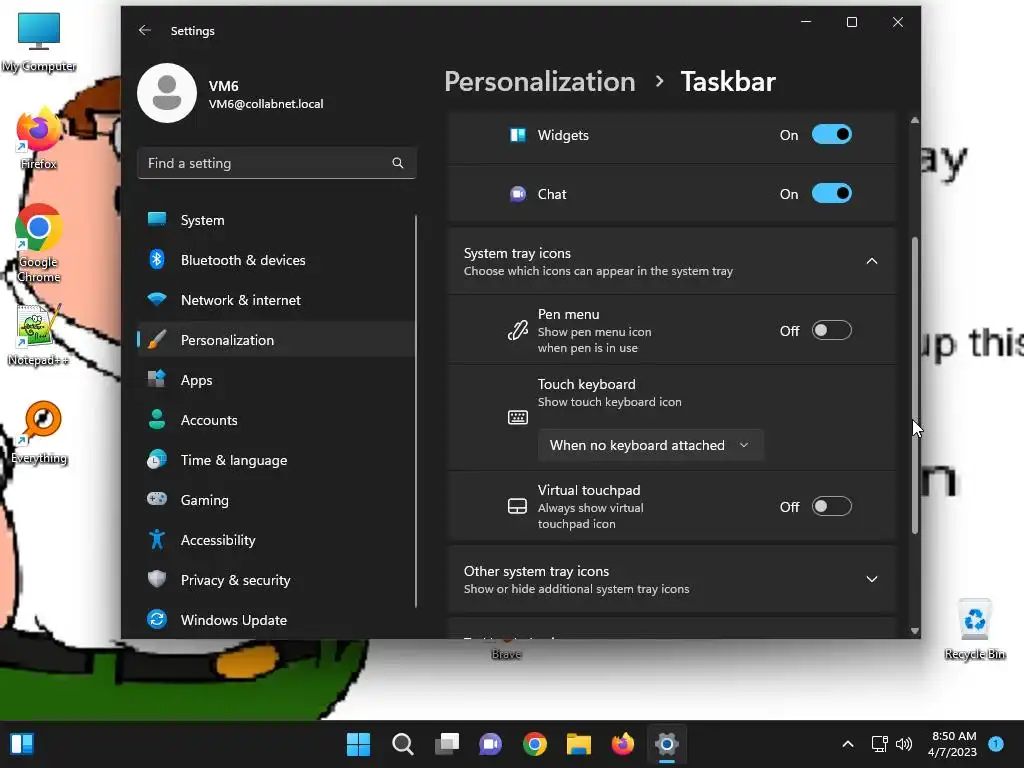Open Network & internet category
The height and width of the screenshot is (768, 1024).
pos(276,300)
